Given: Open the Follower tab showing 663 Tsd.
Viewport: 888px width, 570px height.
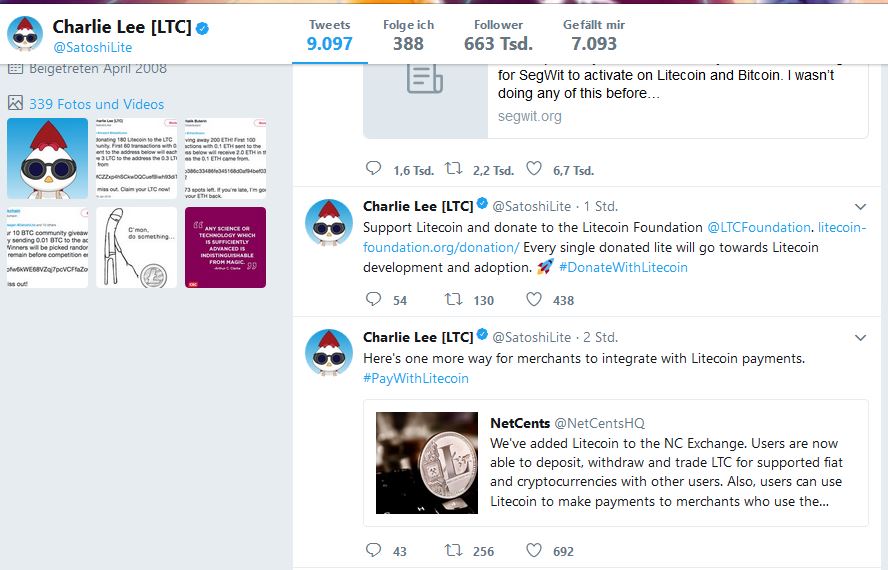Looking at the screenshot, I should [x=498, y=36].
